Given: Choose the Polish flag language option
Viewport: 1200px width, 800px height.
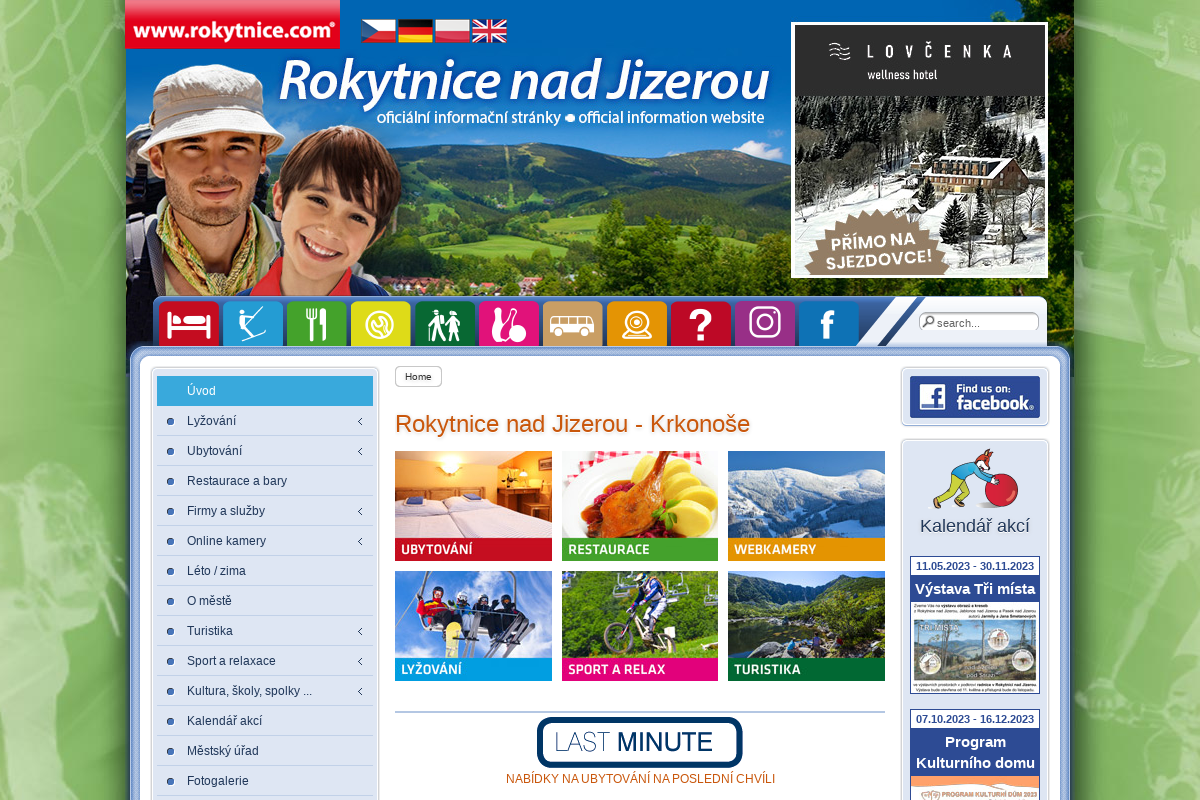Looking at the screenshot, I should pos(451,31).
